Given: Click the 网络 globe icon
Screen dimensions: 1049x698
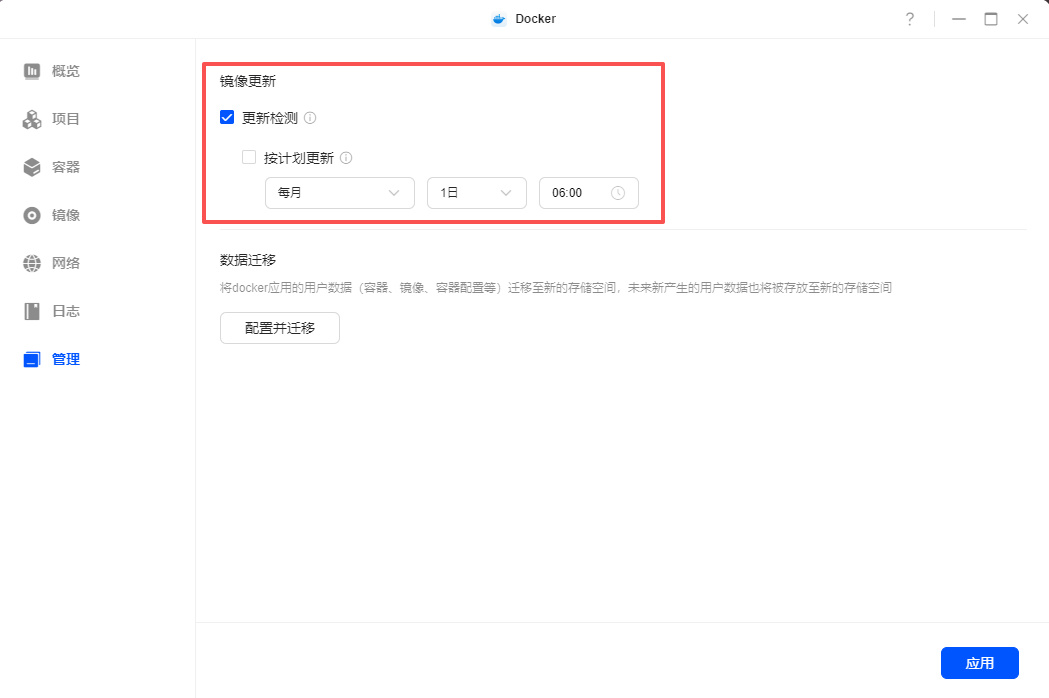Looking at the screenshot, I should click(31, 263).
